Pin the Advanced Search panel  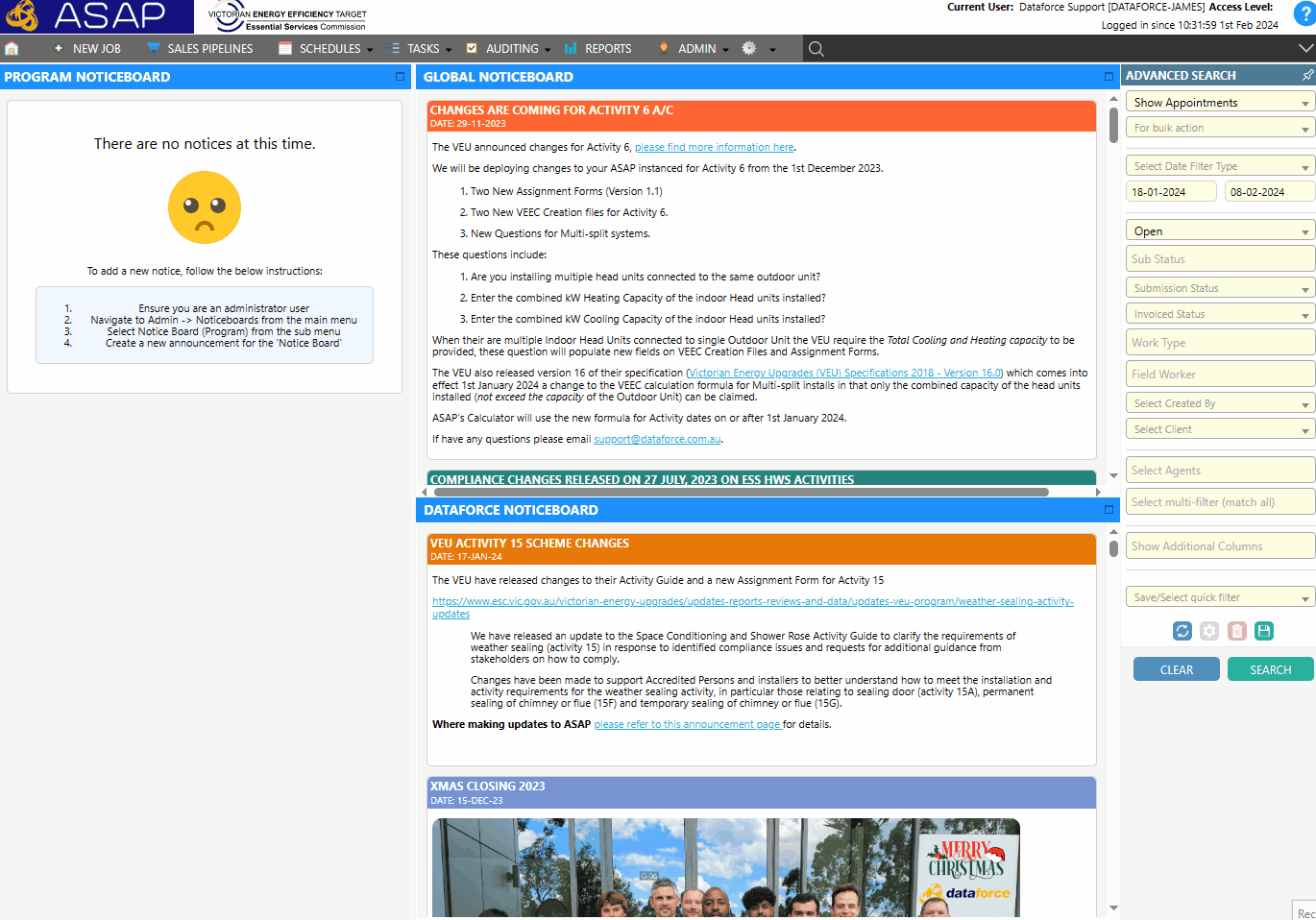click(x=1307, y=75)
